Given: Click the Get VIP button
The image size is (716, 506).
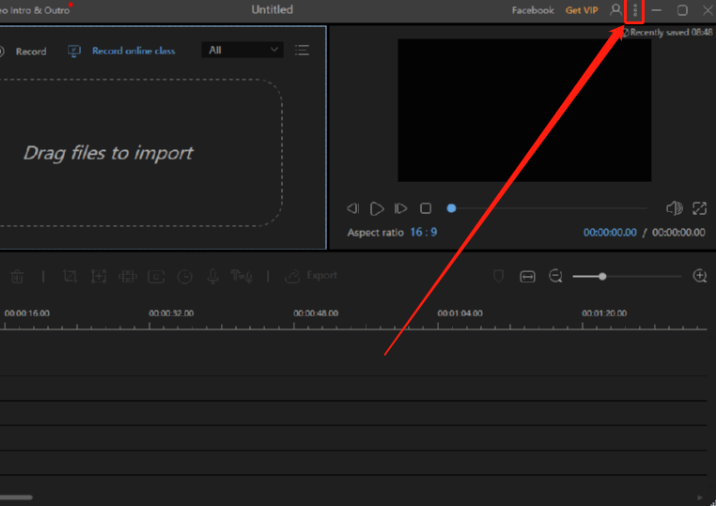Looking at the screenshot, I should (581, 10).
